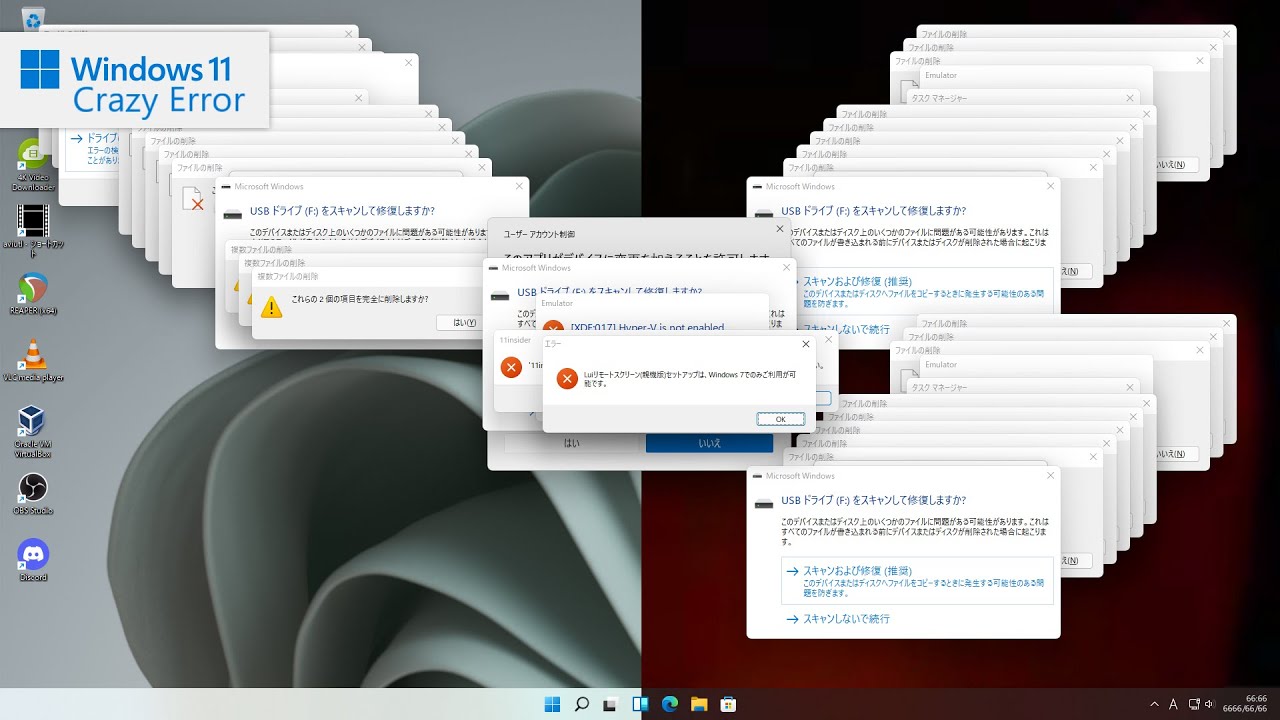The height and width of the screenshot is (720, 1280).
Task: Open taskbar Search magnifier
Action: [x=581, y=704]
